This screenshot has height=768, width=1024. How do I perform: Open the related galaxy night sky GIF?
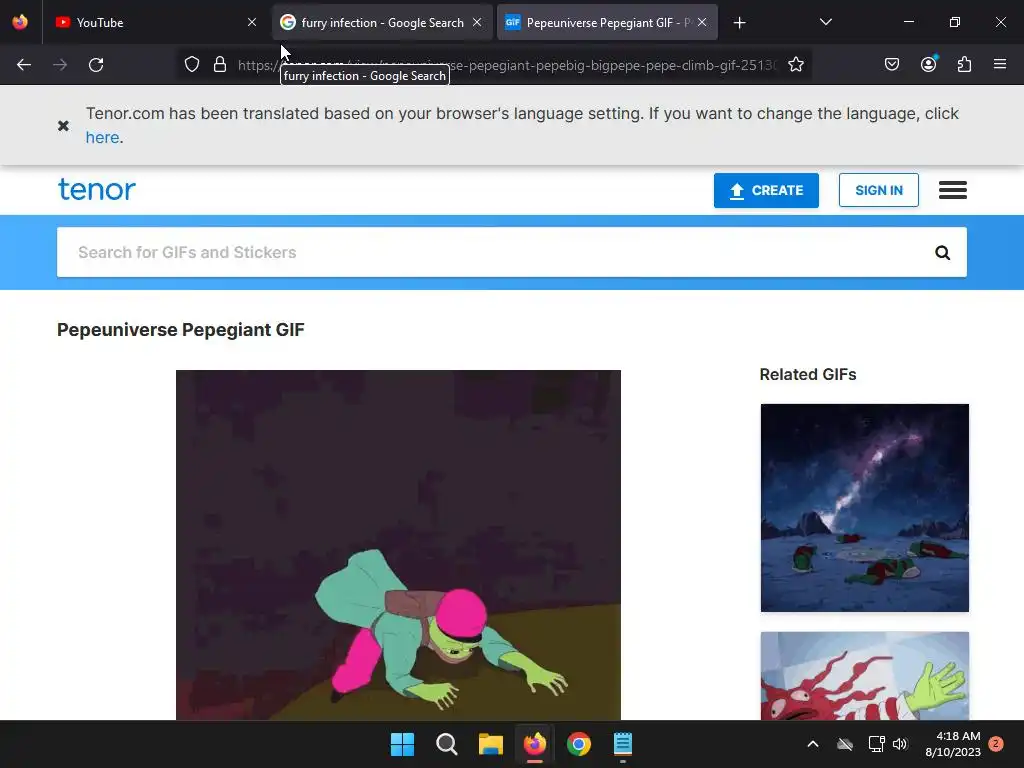[865, 507]
